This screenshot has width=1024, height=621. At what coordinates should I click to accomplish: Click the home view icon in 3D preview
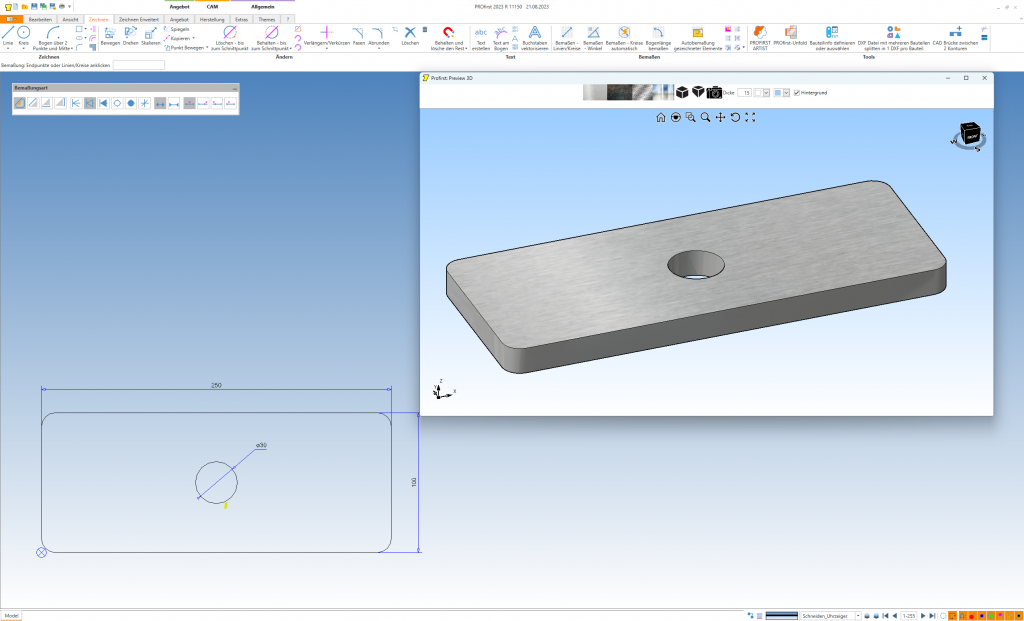tap(660, 117)
